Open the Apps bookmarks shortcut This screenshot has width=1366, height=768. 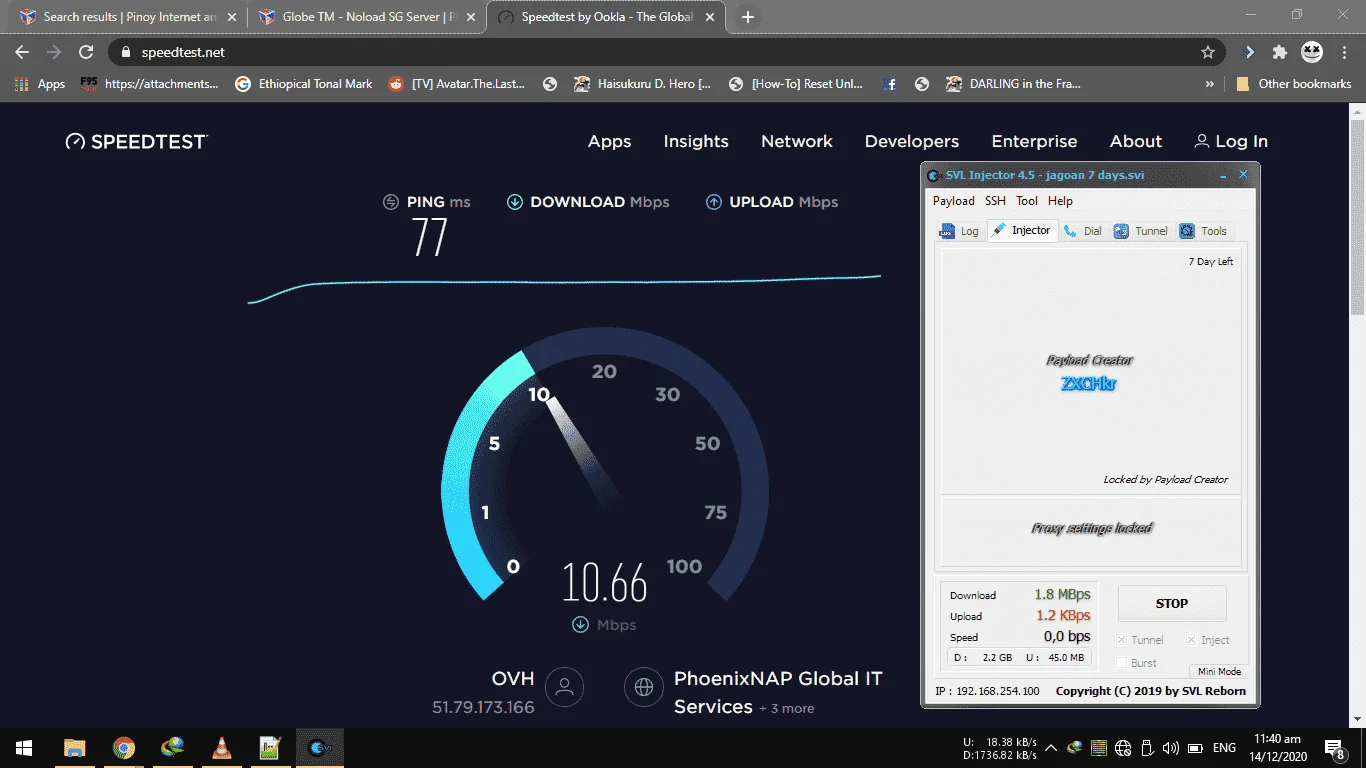[x=40, y=84]
